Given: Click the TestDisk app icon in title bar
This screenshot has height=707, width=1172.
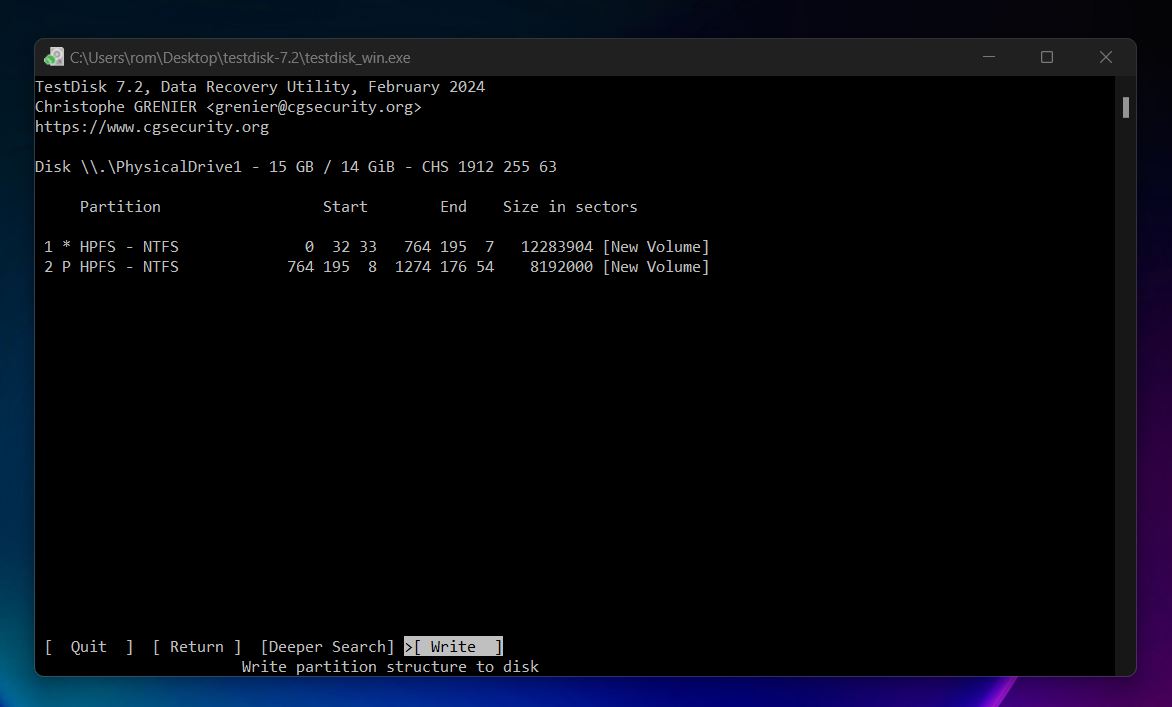Looking at the screenshot, I should pyautogui.click(x=54, y=58).
